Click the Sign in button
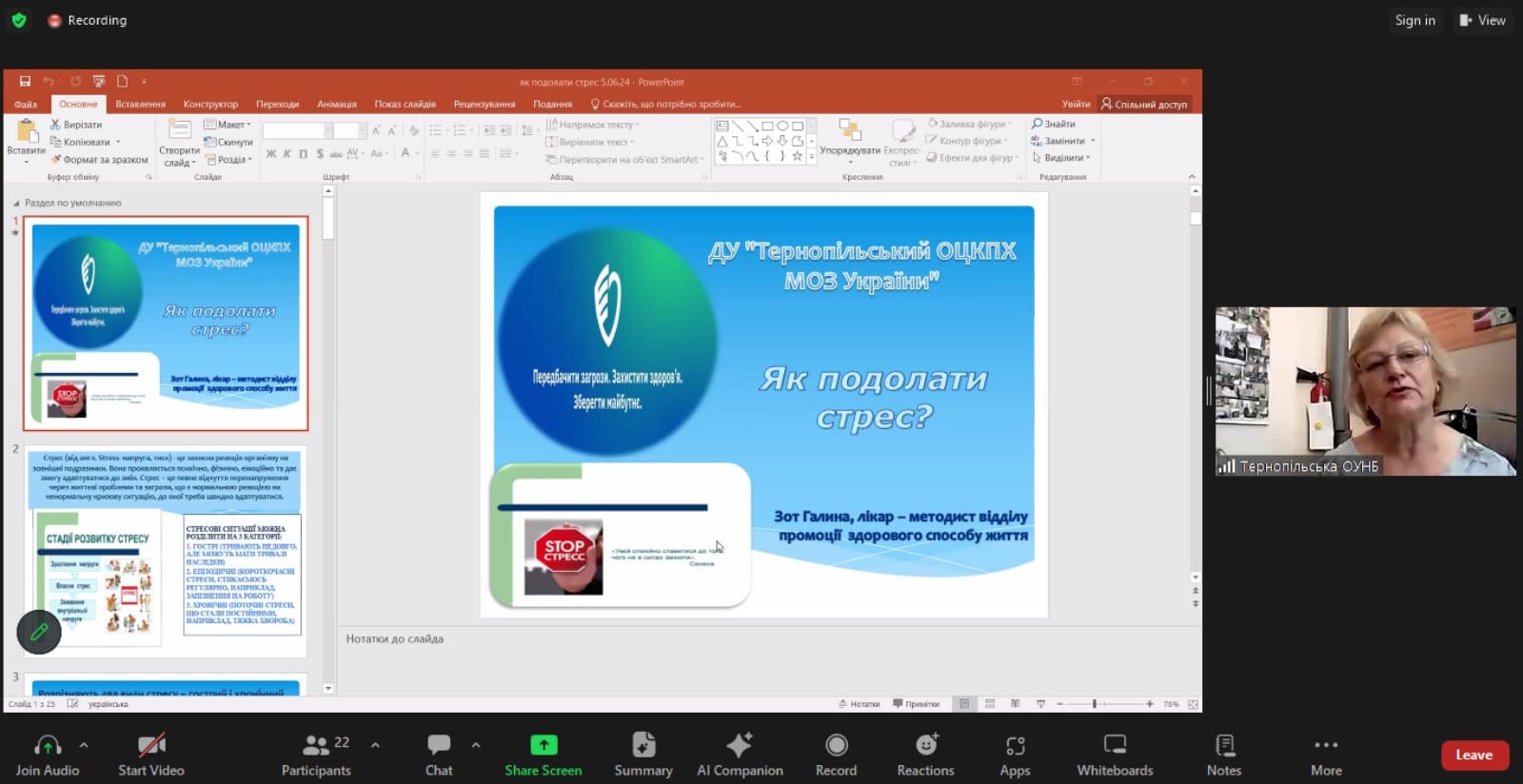The width and height of the screenshot is (1523, 784). tap(1414, 20)
